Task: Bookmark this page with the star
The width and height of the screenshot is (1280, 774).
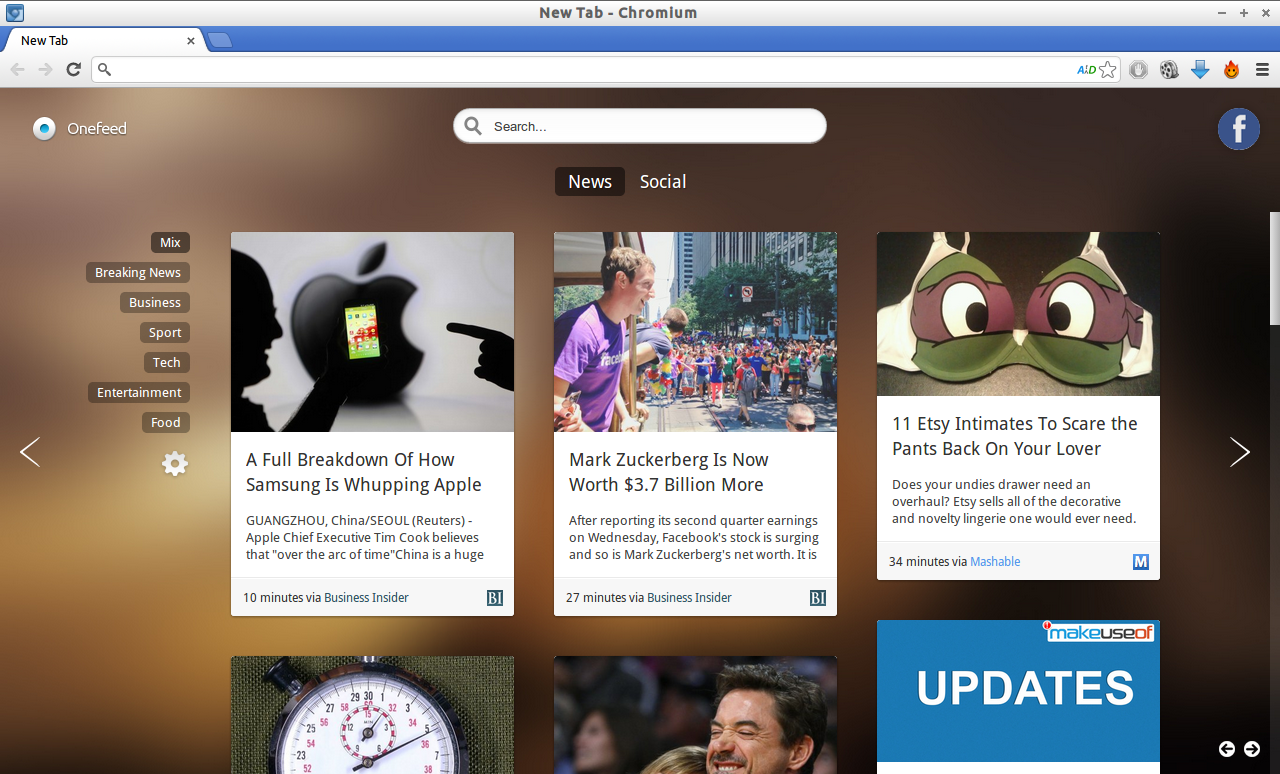Action: (1107, 70)
